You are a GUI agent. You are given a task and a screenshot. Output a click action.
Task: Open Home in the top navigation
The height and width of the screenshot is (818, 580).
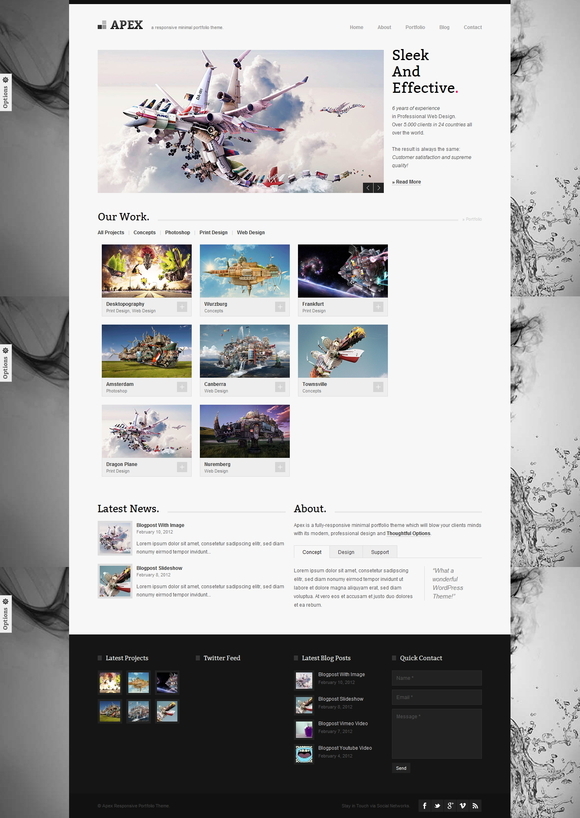click(x=356, y=27)
